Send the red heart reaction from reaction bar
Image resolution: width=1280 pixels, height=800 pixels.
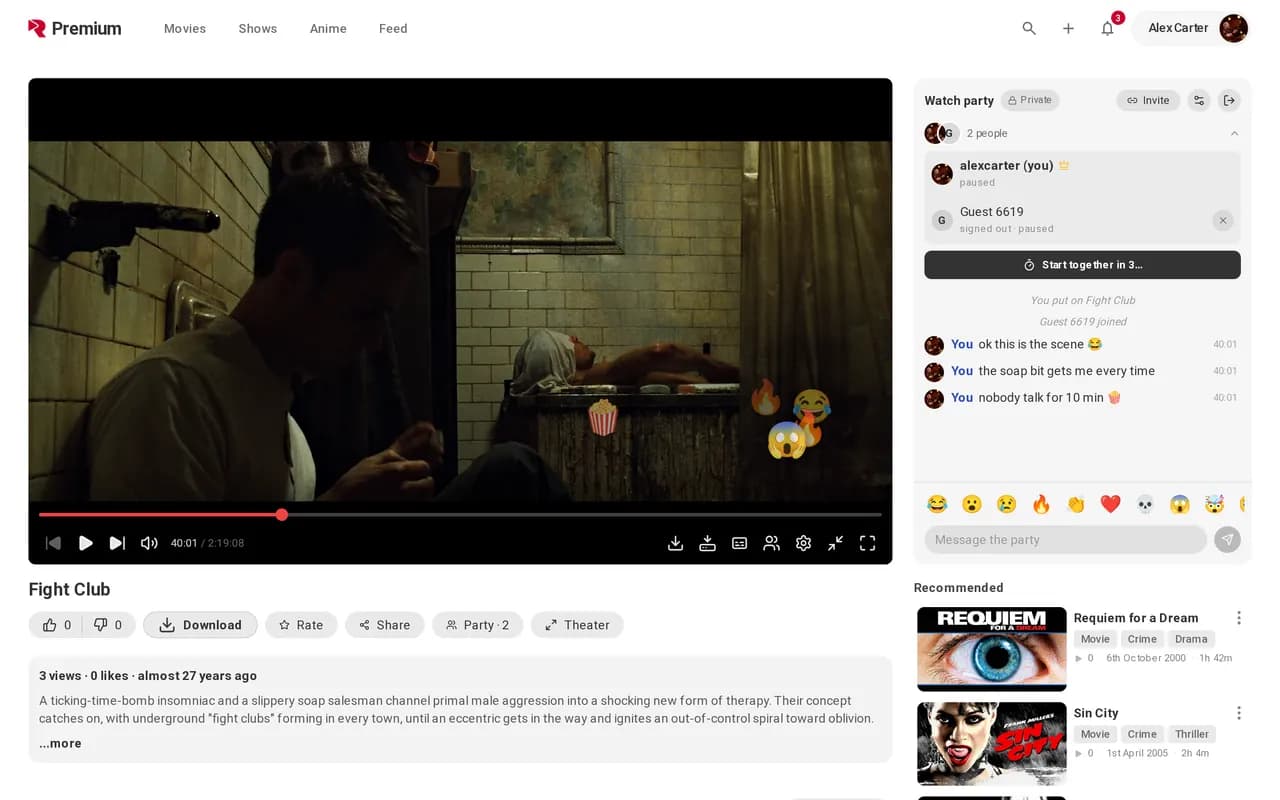coord(1110,504)
